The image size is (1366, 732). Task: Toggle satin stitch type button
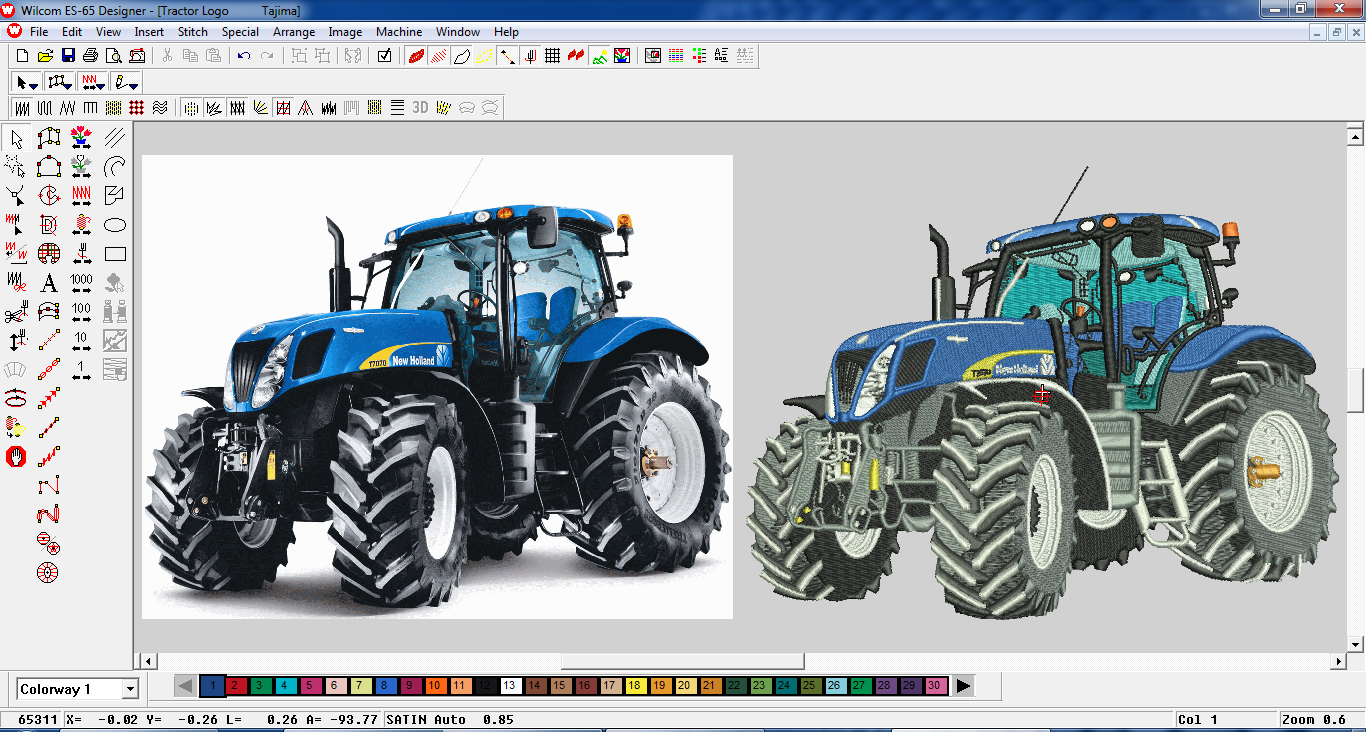click(22, 107)
